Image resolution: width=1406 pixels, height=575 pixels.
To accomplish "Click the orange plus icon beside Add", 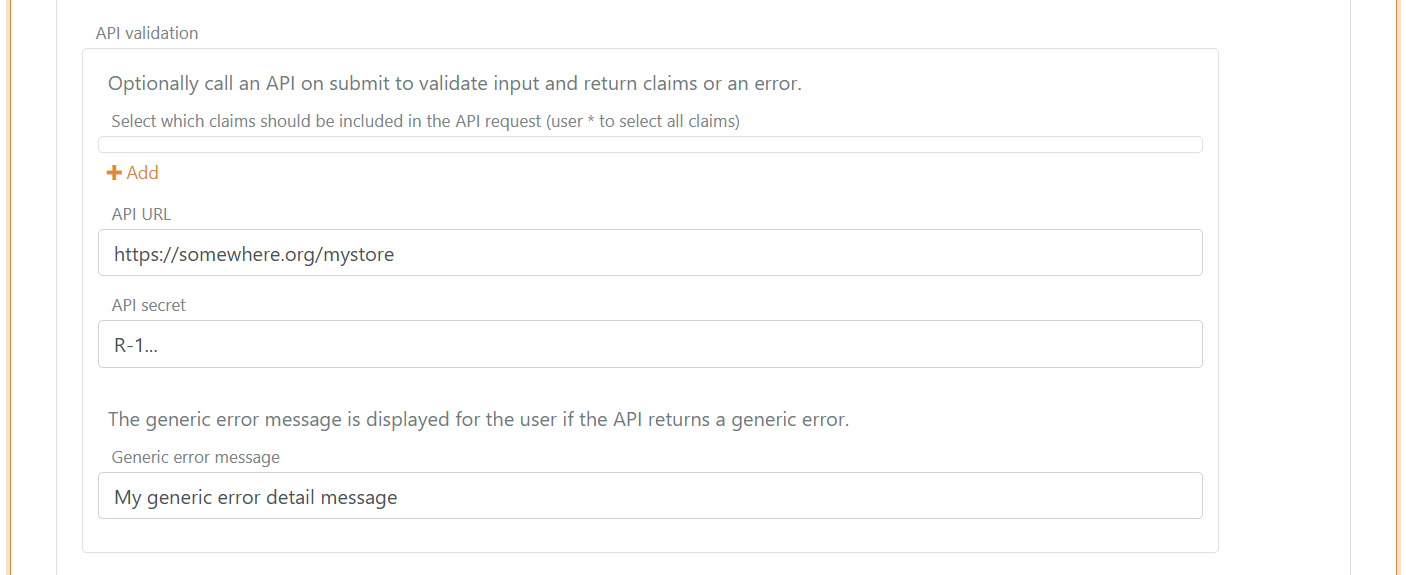I will coord(114,173).
